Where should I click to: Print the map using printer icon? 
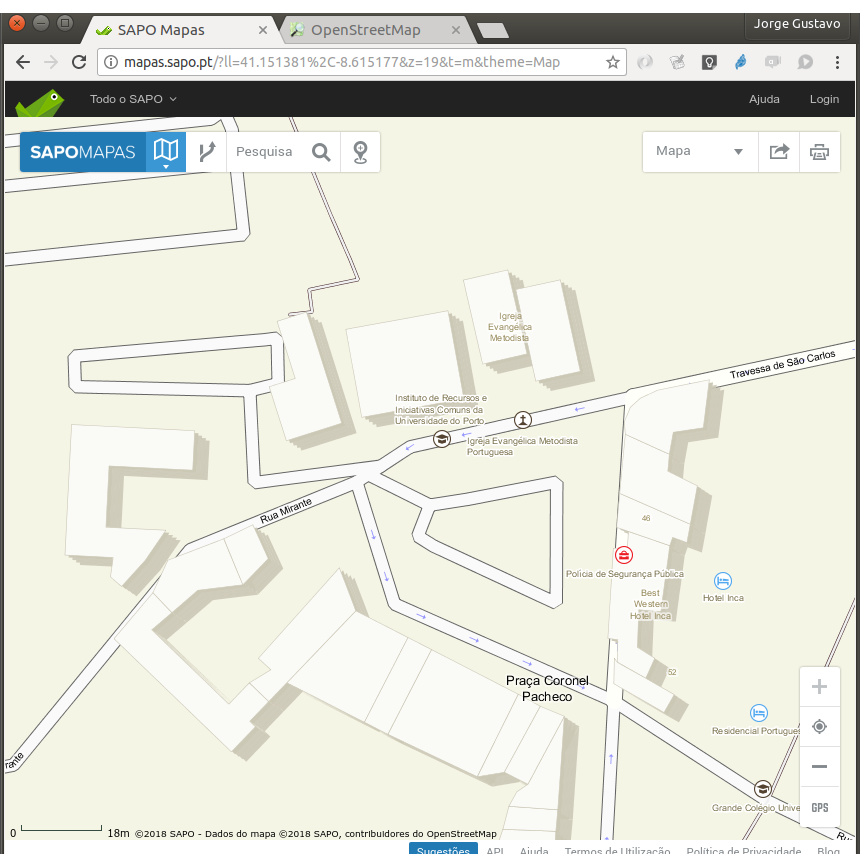(819, 152)
